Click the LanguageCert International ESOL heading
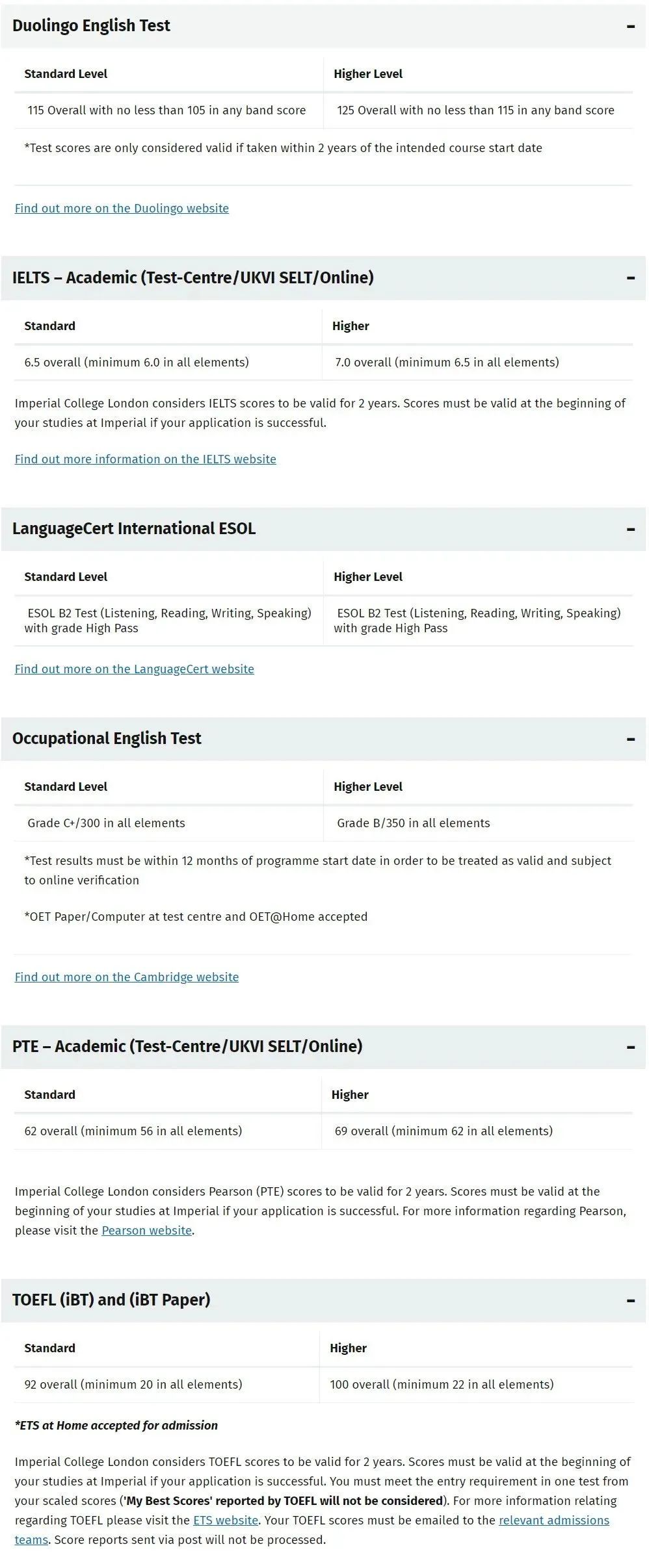This screenshot has width=649, height=1568. coord(133,529)
